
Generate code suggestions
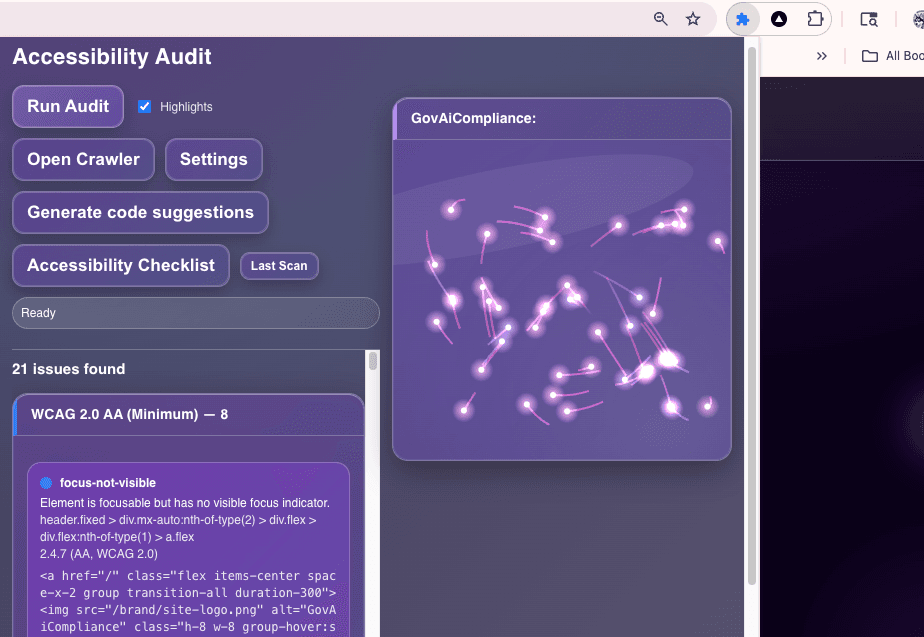click(x=140, y=212)
